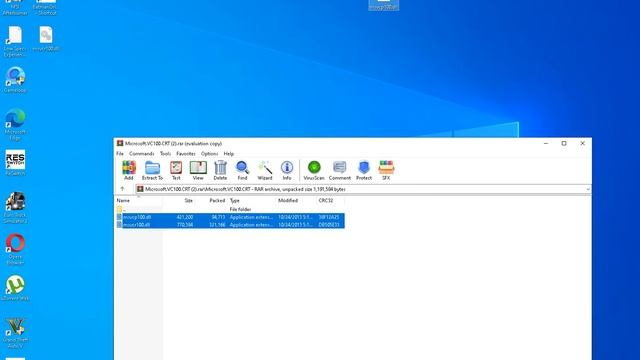Select the msvcr100.dll file on the desktop
This screenshot has height=360, width=640.
tap(46, 39)
